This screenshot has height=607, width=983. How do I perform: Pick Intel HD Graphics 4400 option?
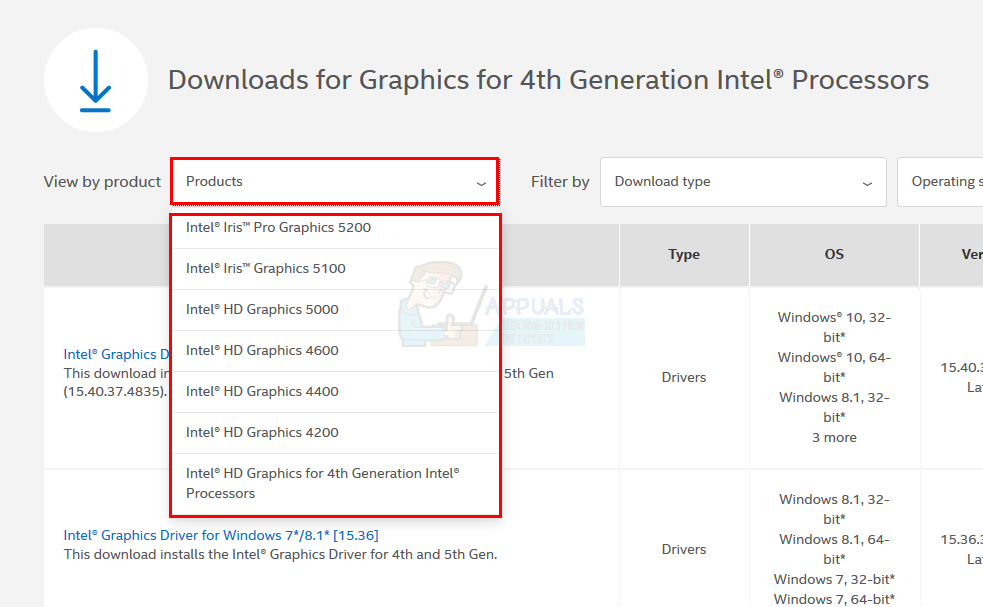pos(335,392)
